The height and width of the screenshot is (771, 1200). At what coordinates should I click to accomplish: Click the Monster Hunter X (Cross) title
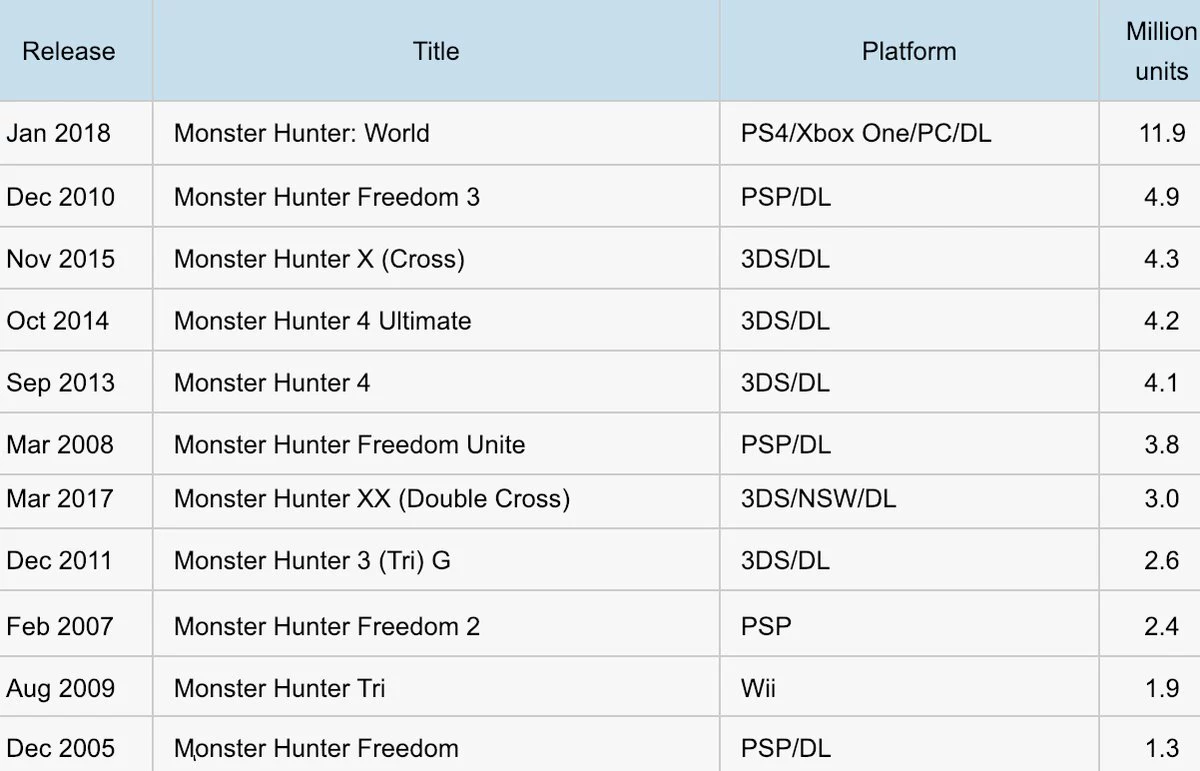pos(320,259)
